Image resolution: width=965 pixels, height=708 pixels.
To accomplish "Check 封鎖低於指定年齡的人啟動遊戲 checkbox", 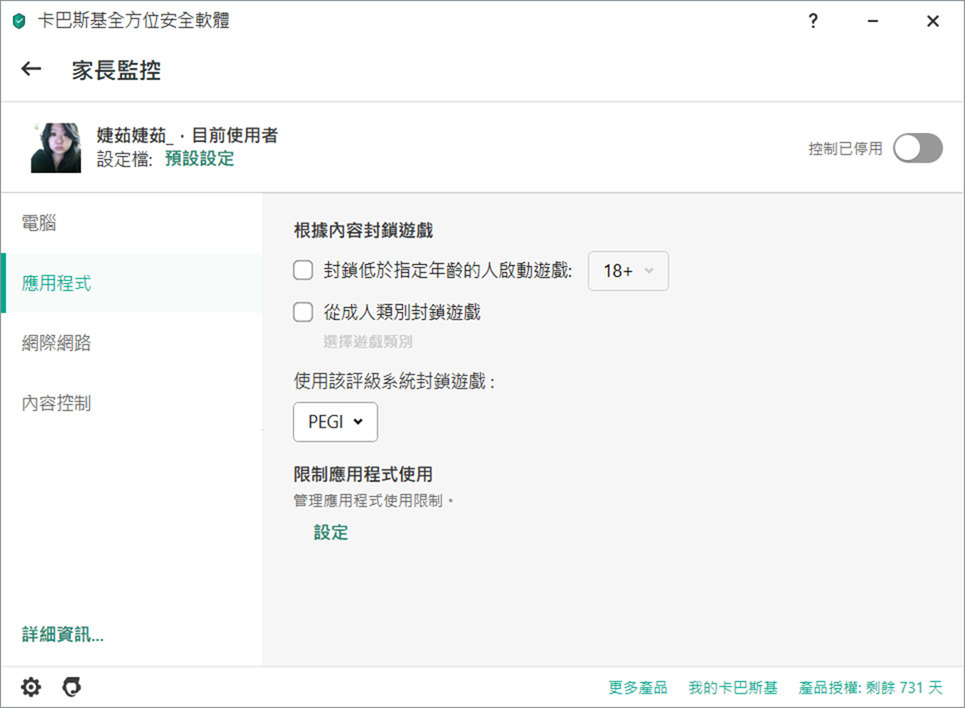I will [x=303, y=271].
